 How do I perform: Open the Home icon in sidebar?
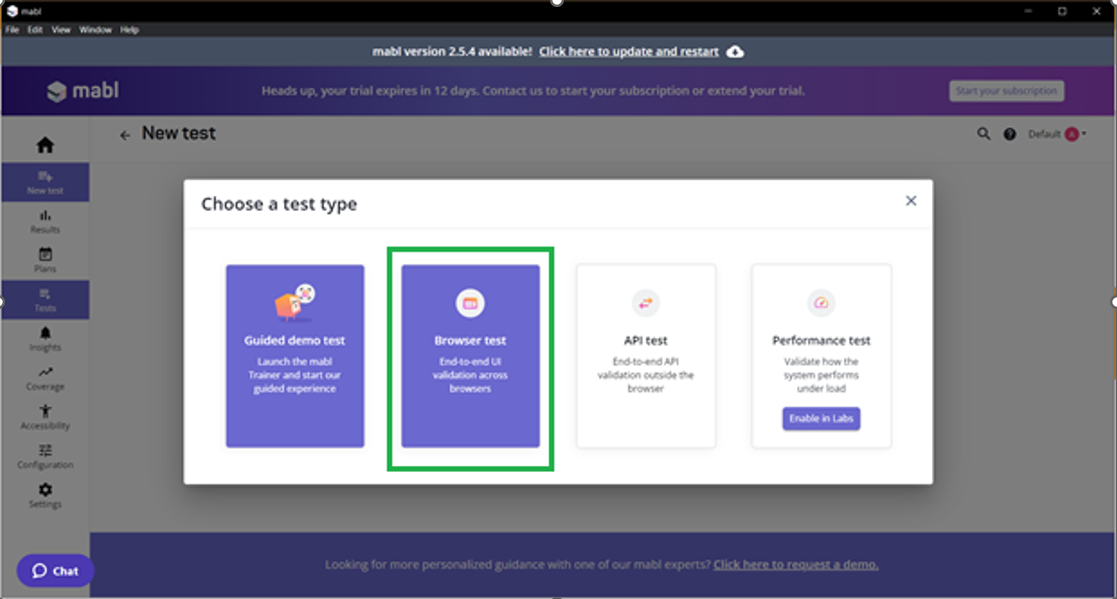tap(45, 145)
